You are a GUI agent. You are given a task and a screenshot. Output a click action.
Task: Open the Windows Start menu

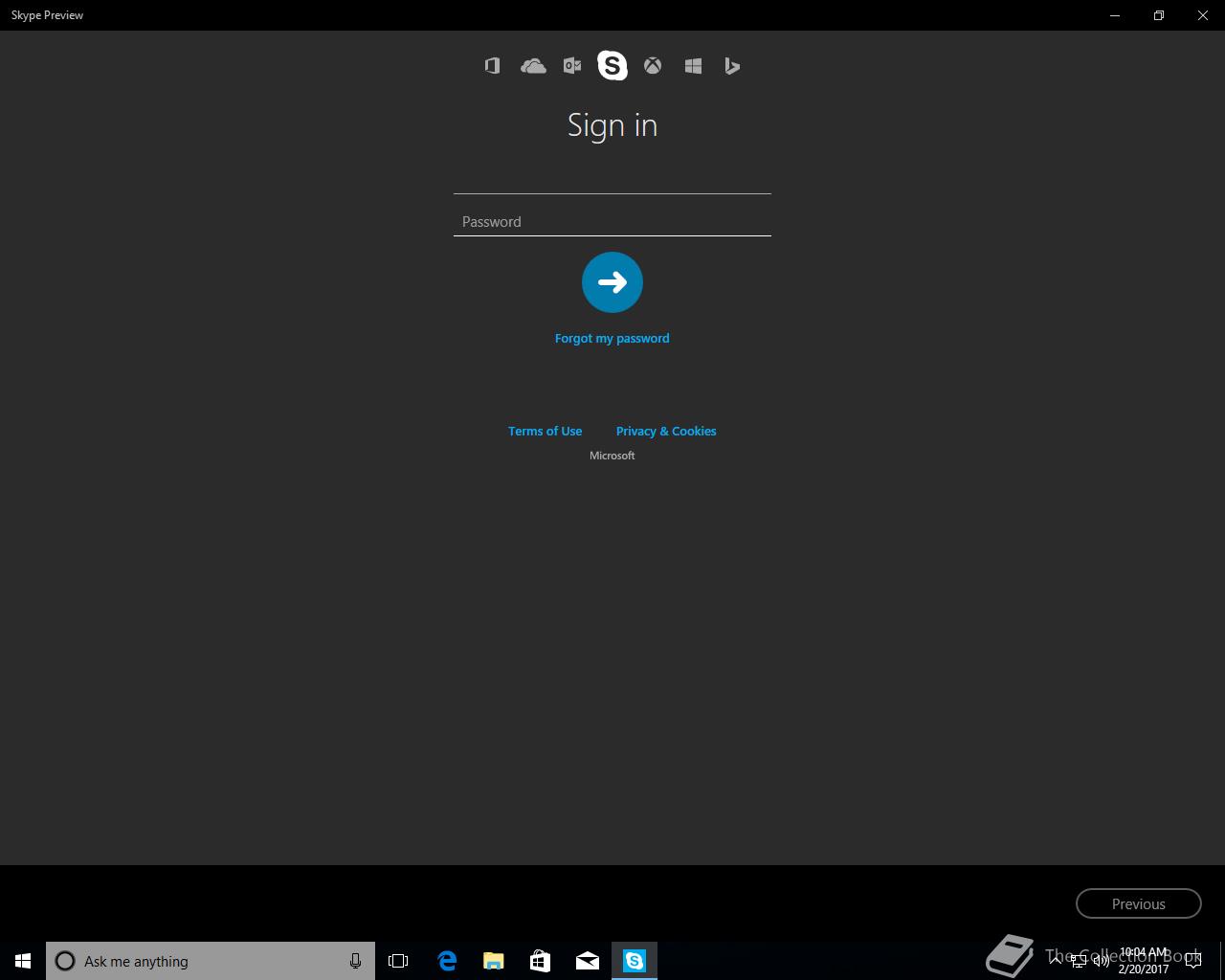coord(23,961)
